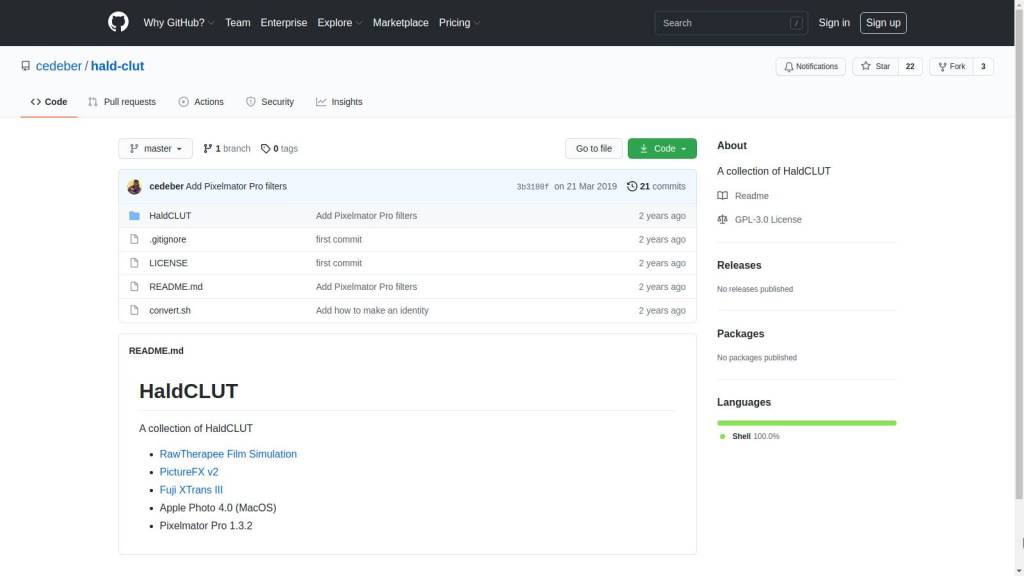Open the cedeber owner link
The height and width of the screenshot is (576, 1024).
click(x=59, y=66)
